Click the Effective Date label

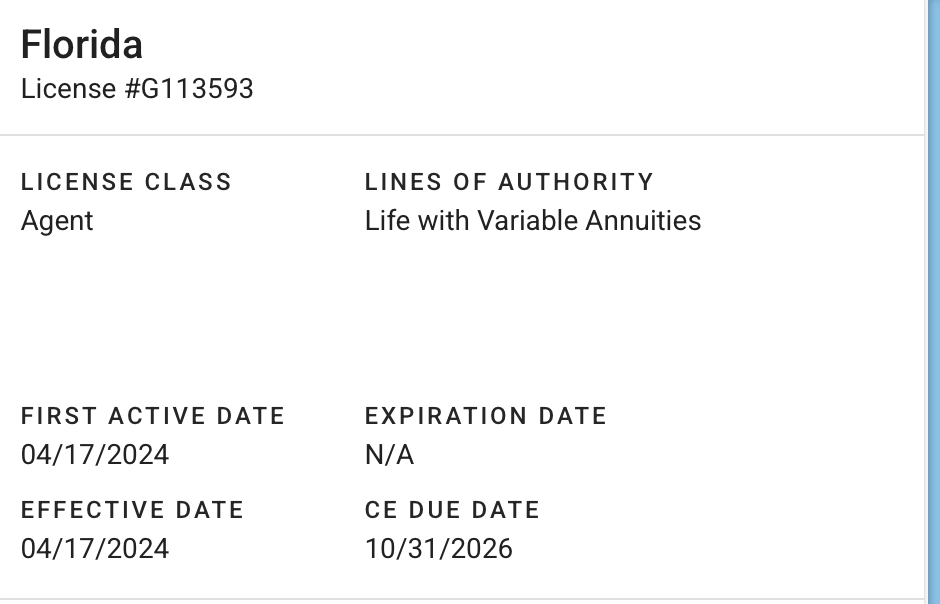[x=132, y=509]
